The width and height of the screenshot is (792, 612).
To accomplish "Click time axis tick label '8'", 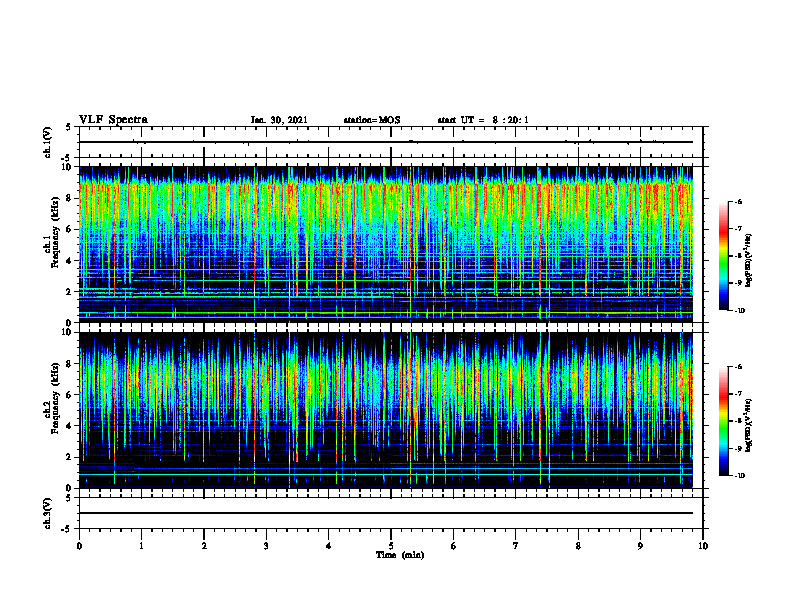I will click(x=578, y=546).
